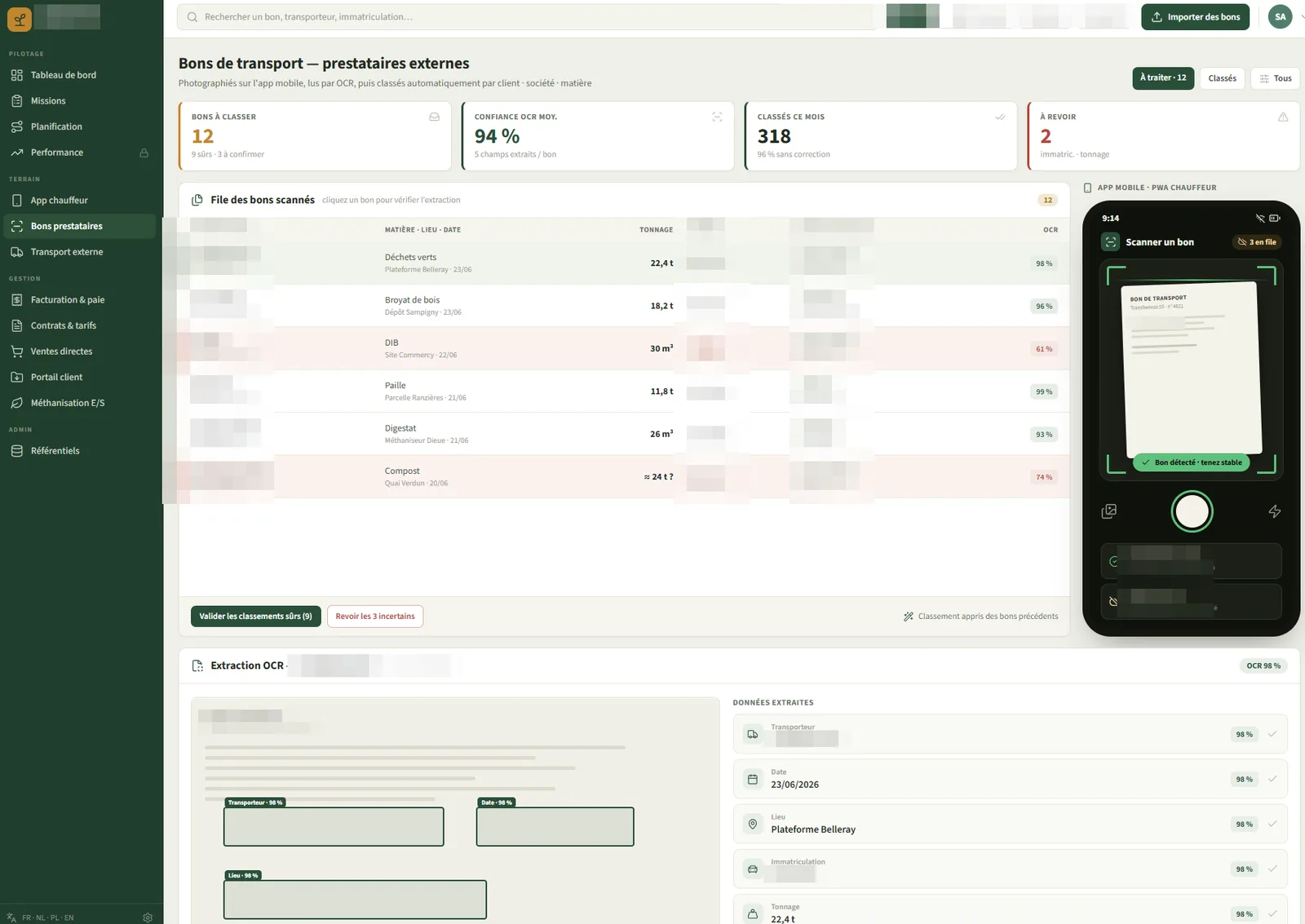The width and height of the screenshot is (1305, 924).
Task: Open the Compost Quai Verdun row
Action: 624,477
